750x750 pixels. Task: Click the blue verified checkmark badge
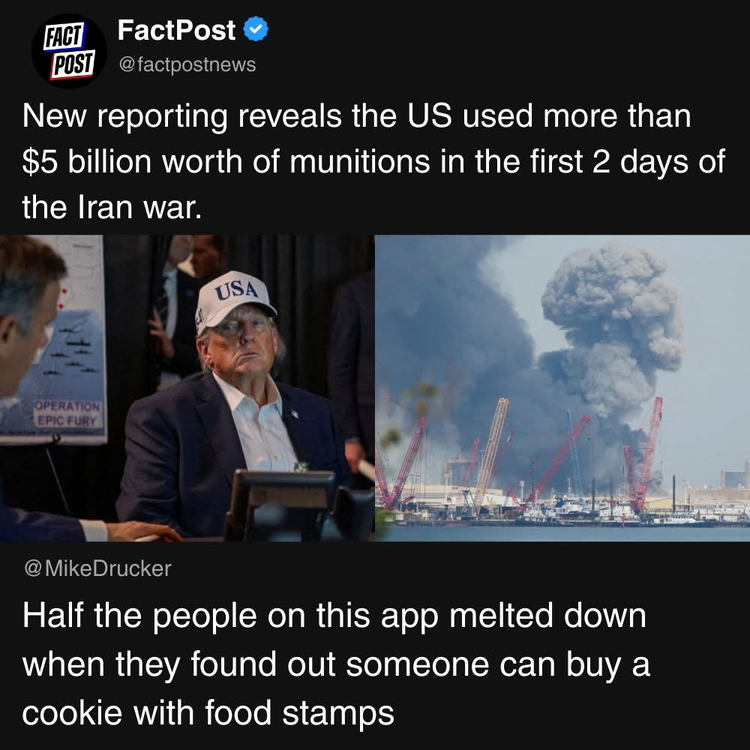pos(256,30)
